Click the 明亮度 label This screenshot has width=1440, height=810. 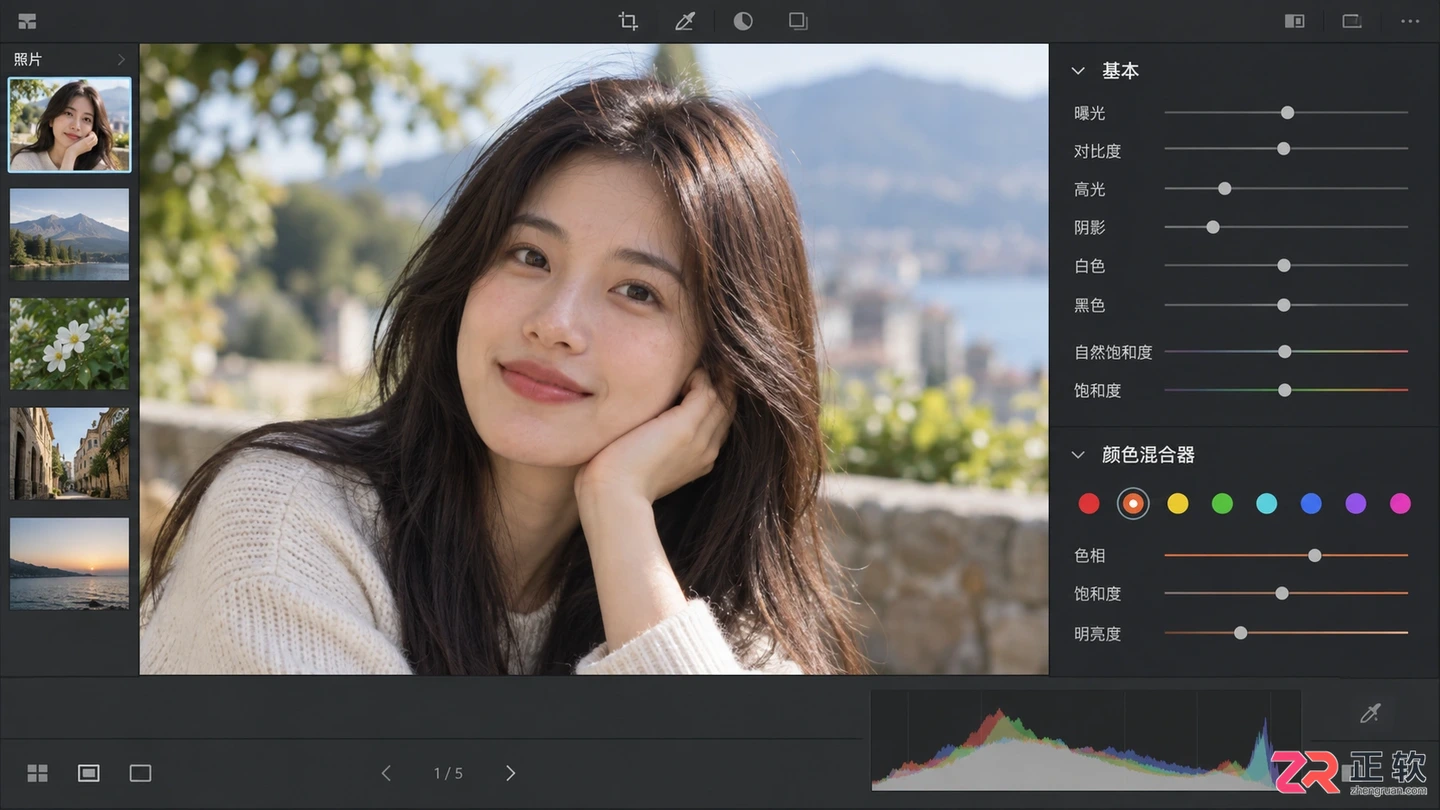click(1098, 633)
